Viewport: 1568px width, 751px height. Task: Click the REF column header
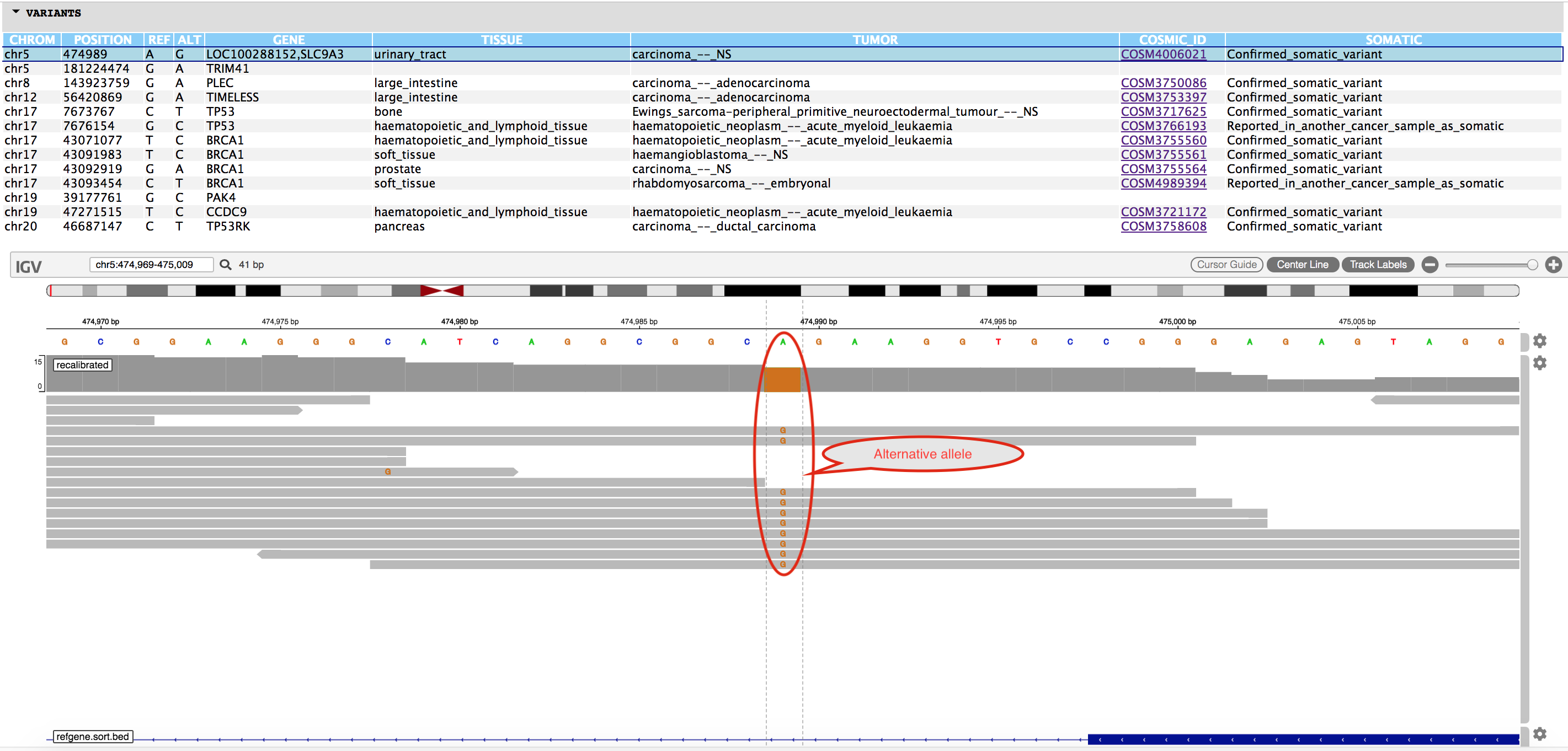coord(159,40)
